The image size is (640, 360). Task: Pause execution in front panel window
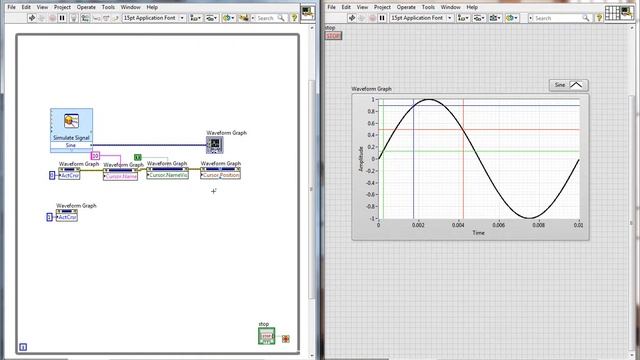pyautogui.click(x=382, y=18)
